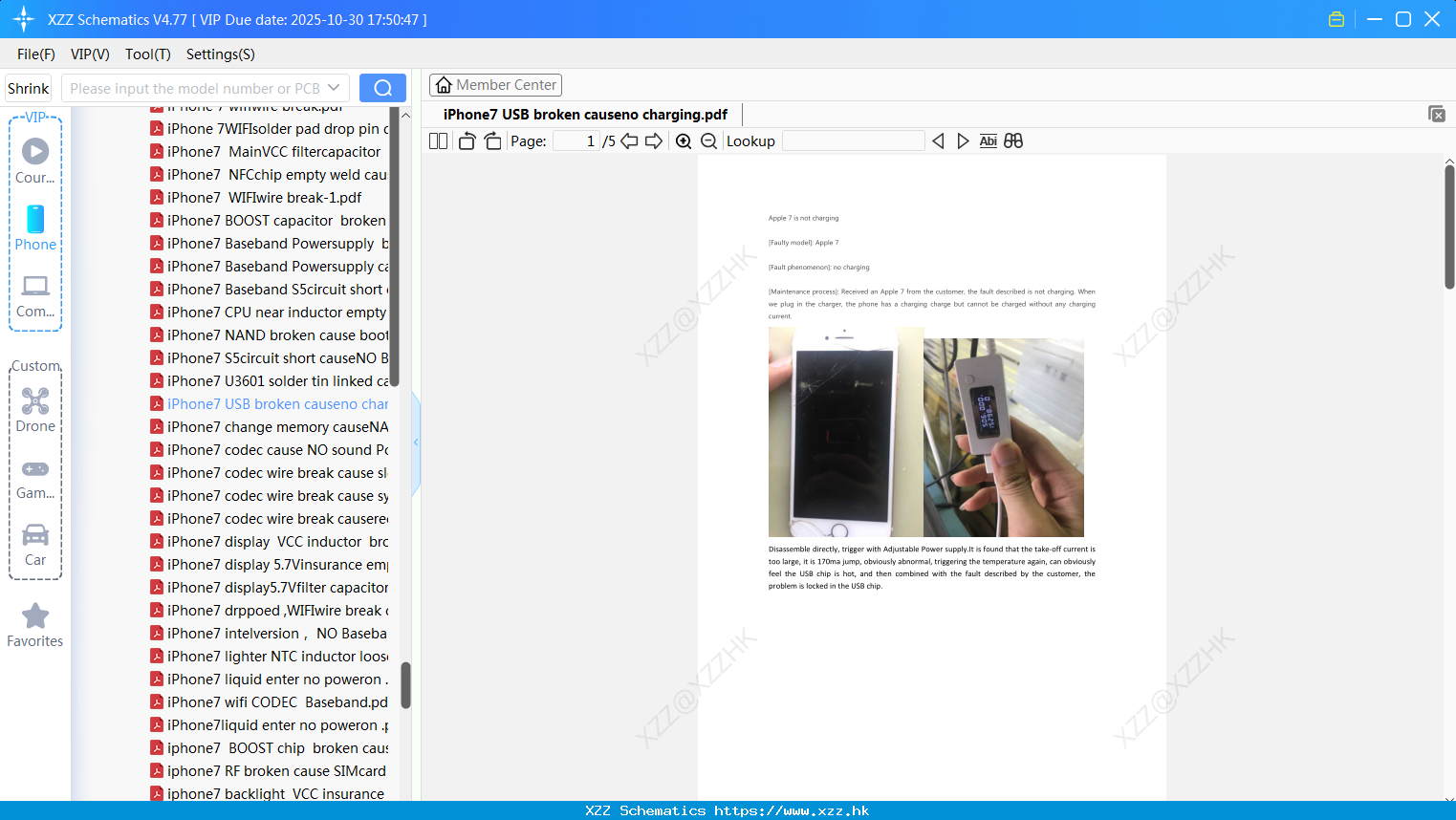Toggle two-page view layout icon
Image resolution: width=1456 pixels, height=820 pixels.
click(438, 140)
